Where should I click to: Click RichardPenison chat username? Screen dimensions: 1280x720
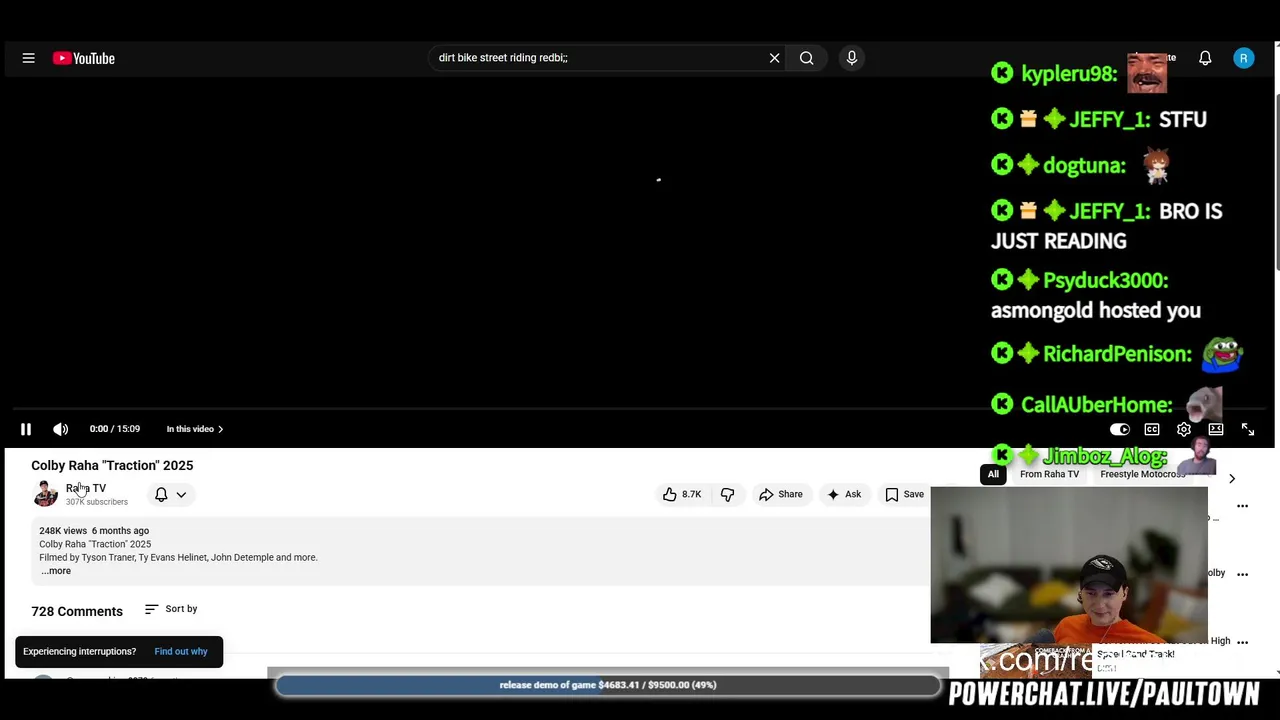click(x=1117, y=354)
